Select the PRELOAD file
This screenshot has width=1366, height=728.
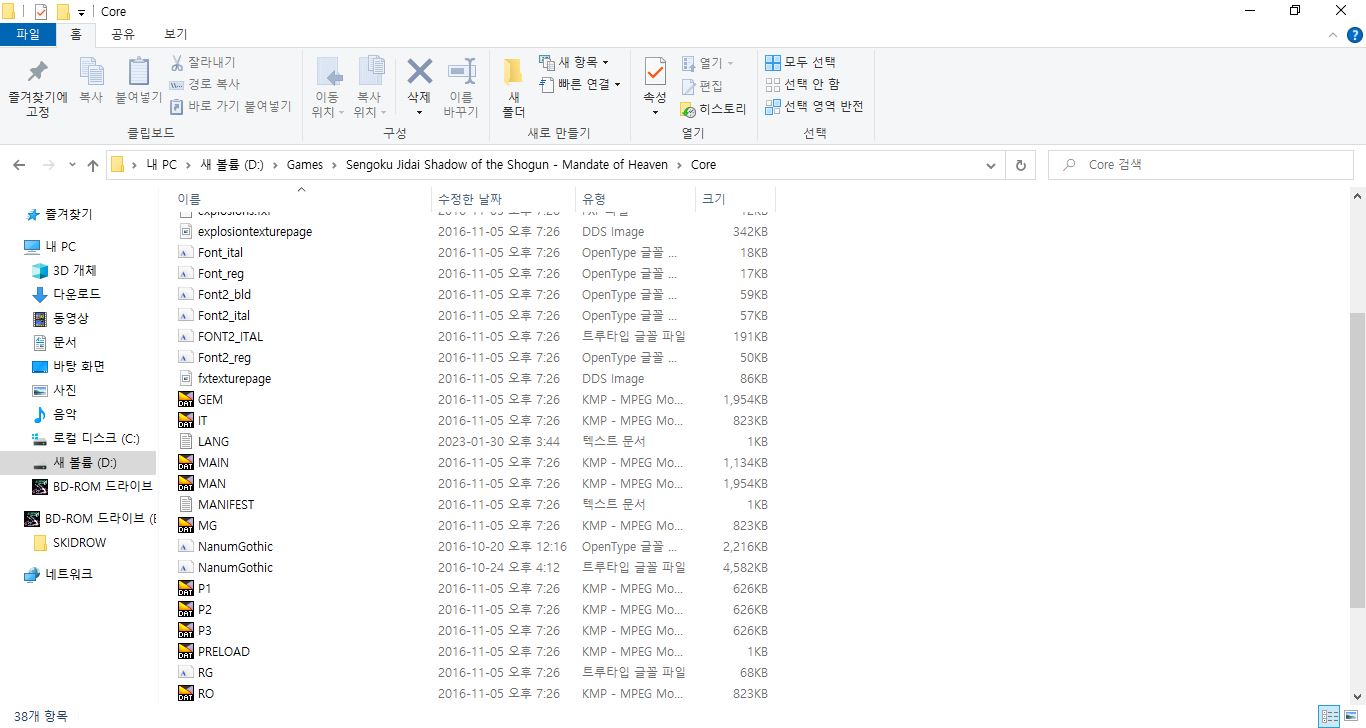[x=224, y=651]
